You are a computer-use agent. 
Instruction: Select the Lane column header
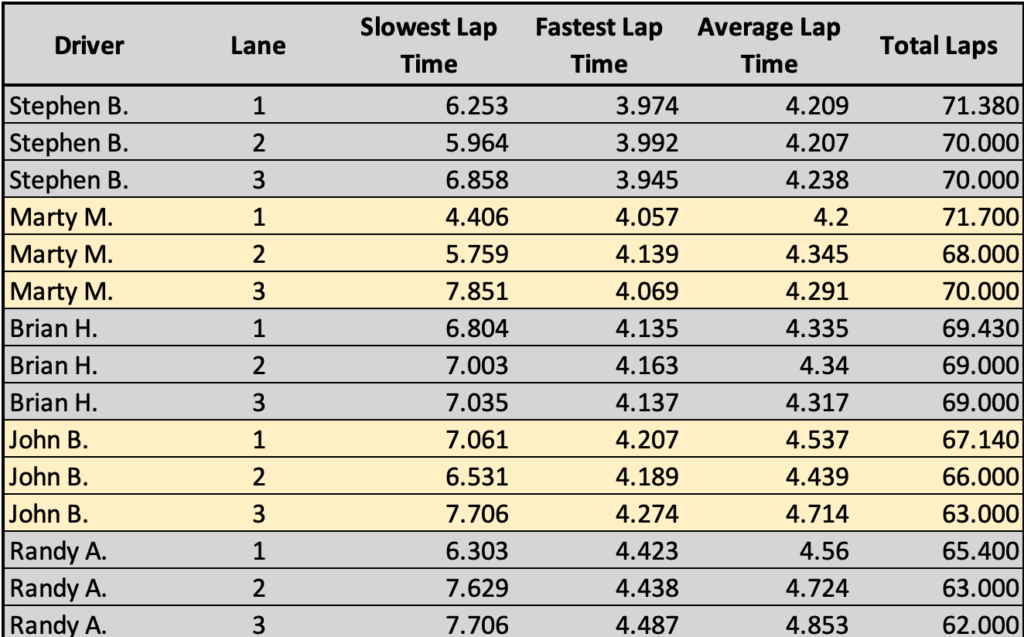[258, 46]
